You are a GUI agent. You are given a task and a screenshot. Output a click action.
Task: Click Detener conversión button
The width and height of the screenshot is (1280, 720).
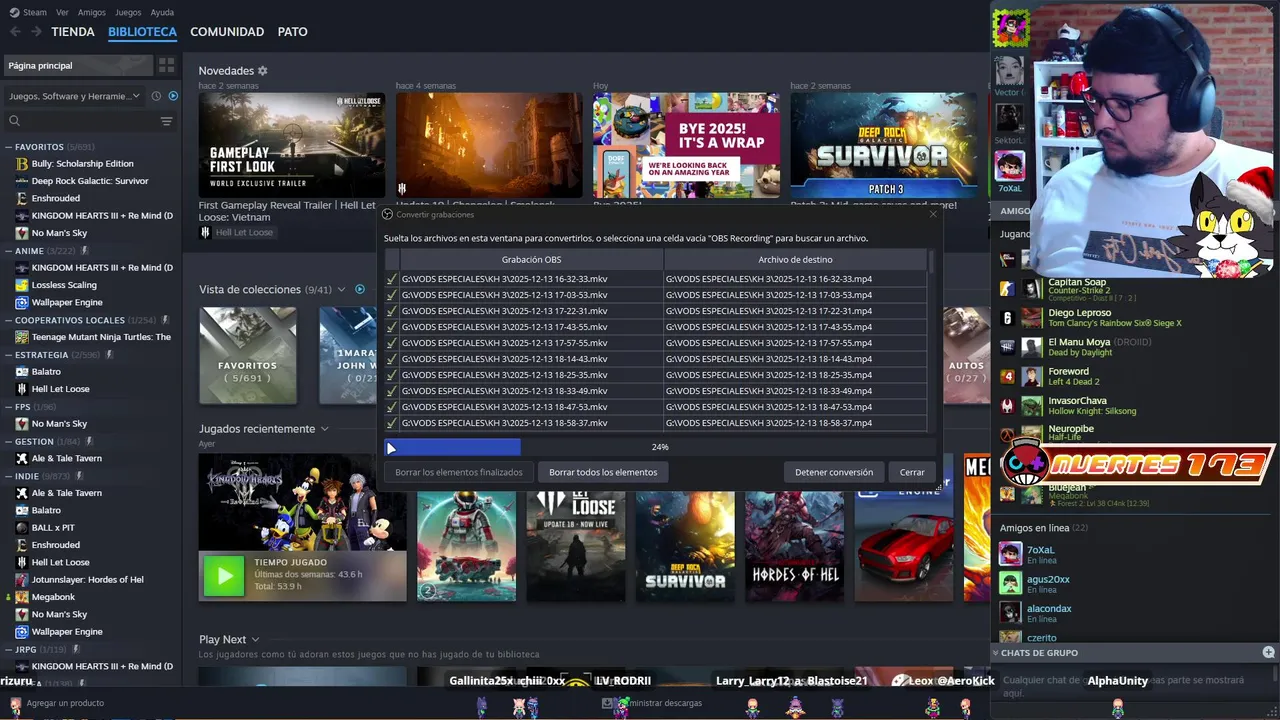point(834,472)
